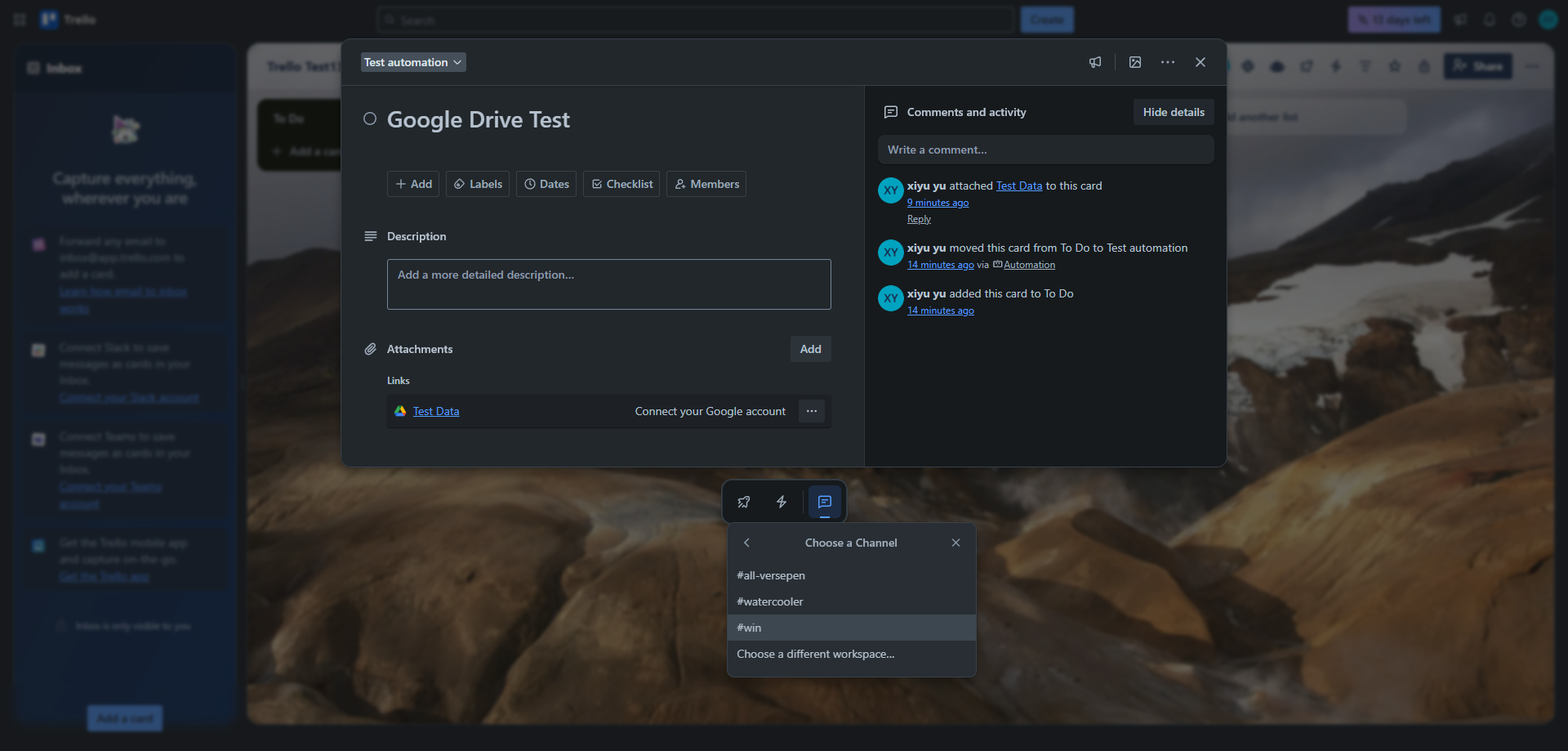Click the Write a comment field
Image resolution: width=1568 pixels, height=751 pixels.
coord(1046,150)
